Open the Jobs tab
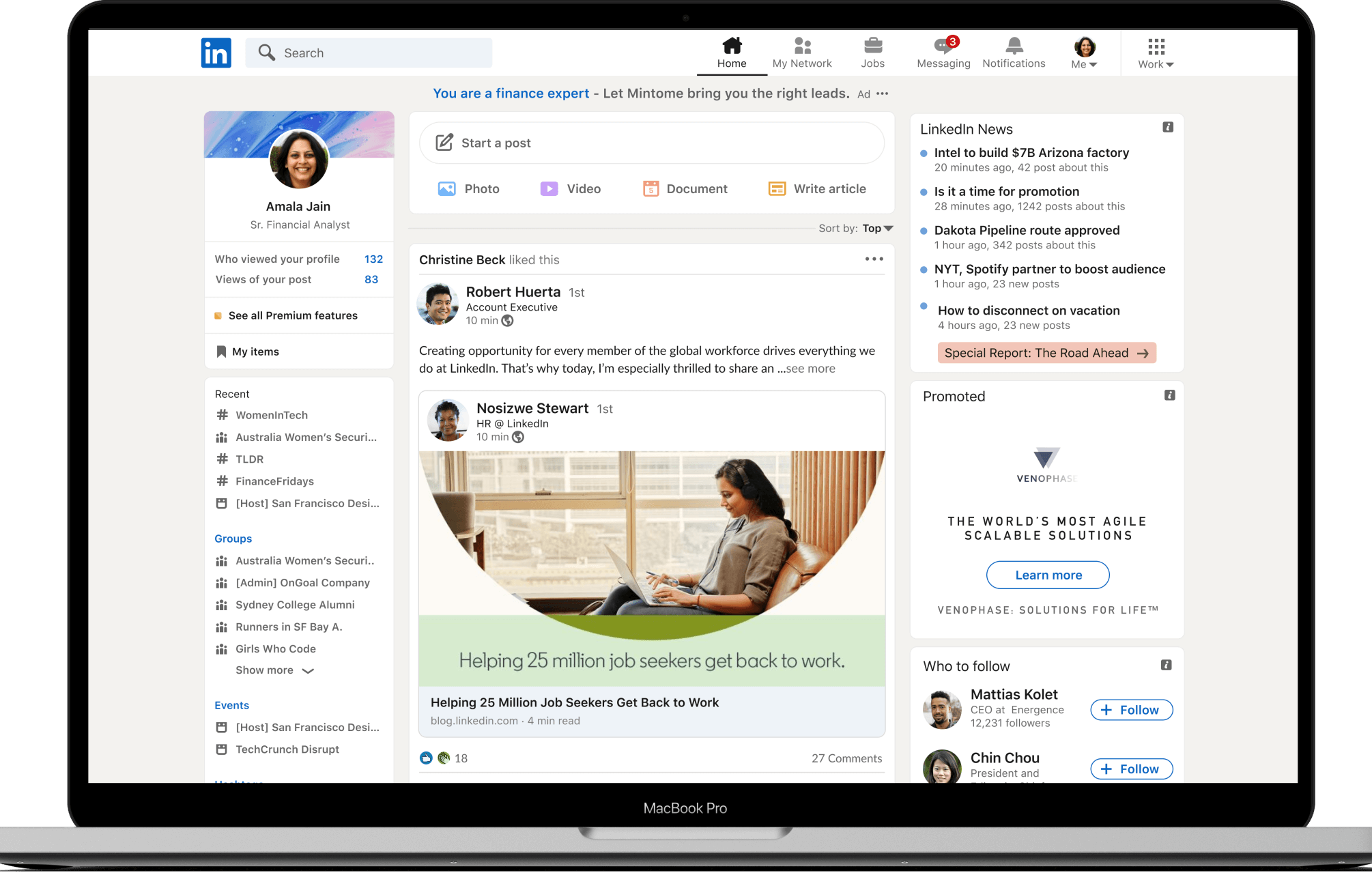Image resolution: width=1372 pixels, height=873 pixels. coord(872,53)
